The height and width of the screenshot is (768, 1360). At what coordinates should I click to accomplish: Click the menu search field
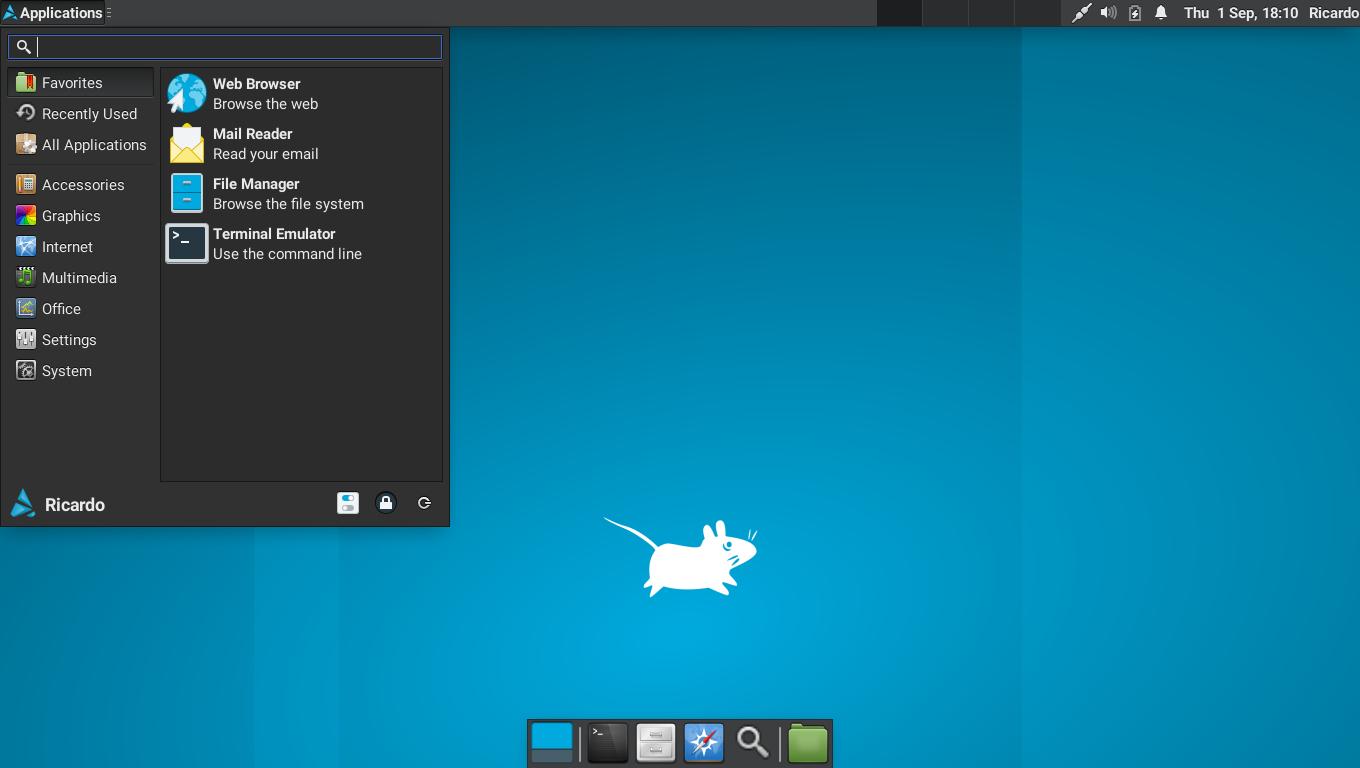click(225, 47)
